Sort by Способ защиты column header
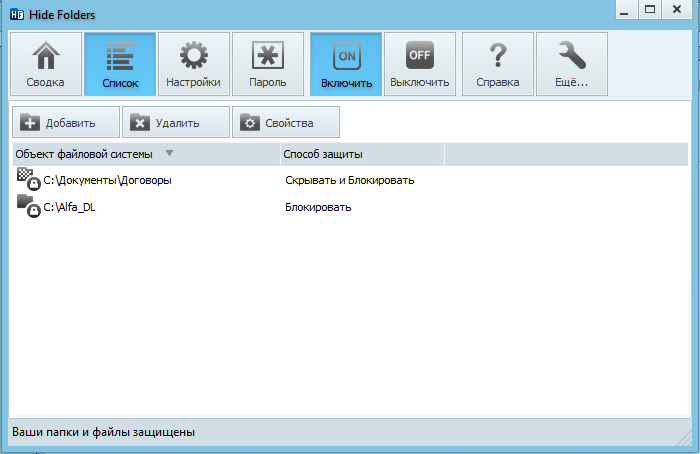 362,154
